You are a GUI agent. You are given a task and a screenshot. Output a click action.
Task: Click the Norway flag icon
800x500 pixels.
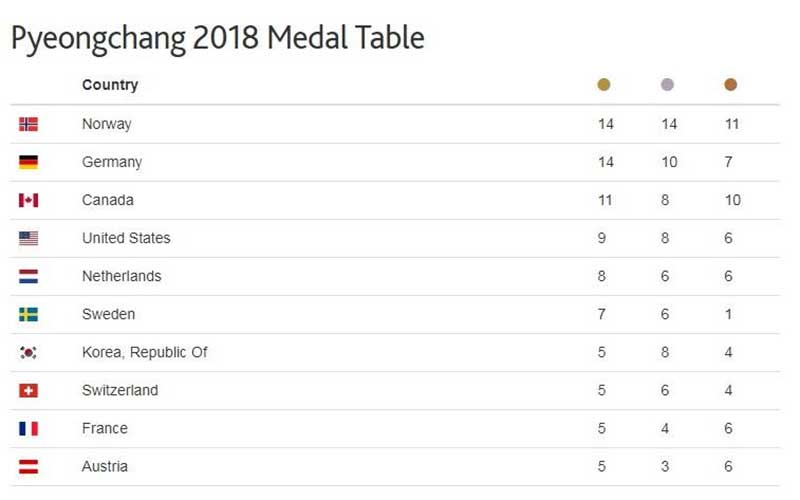28,124
